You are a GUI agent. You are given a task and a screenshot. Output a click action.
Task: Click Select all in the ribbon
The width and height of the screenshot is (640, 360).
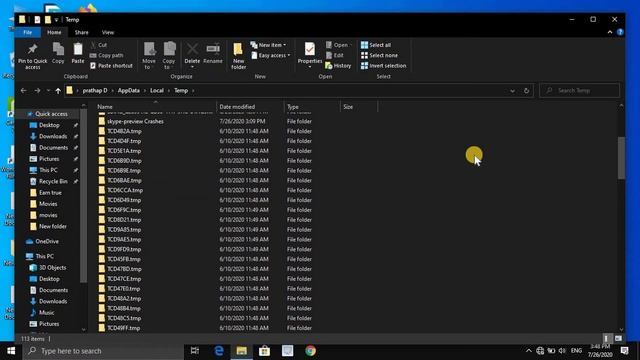point(376,45)
